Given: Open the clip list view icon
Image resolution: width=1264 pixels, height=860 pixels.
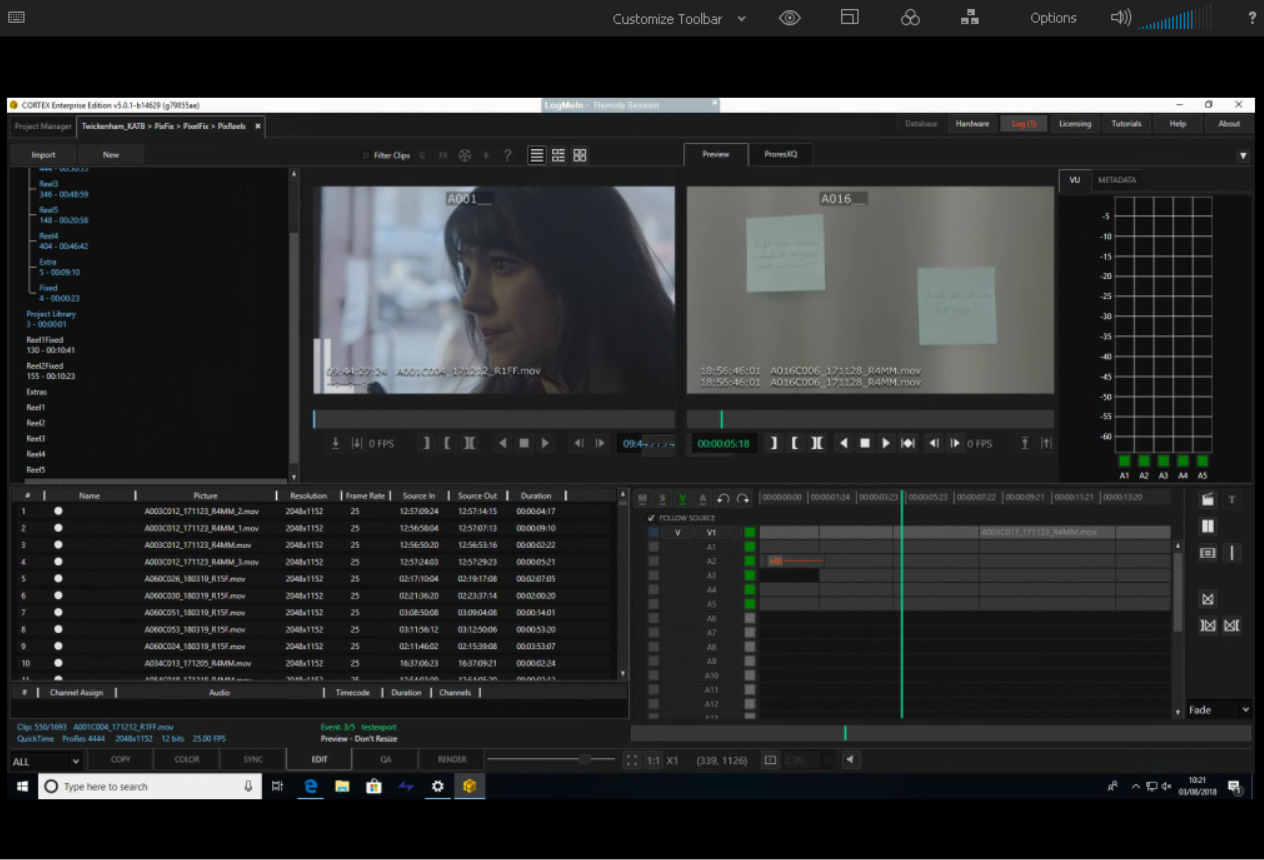Looking at the screenshot, I should (x=537, y=155).
